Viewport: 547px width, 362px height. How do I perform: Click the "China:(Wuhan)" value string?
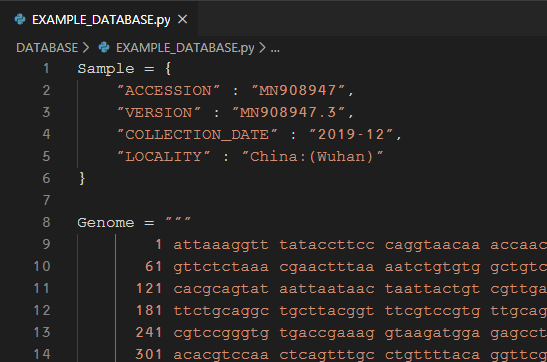[x=313, y=157]
